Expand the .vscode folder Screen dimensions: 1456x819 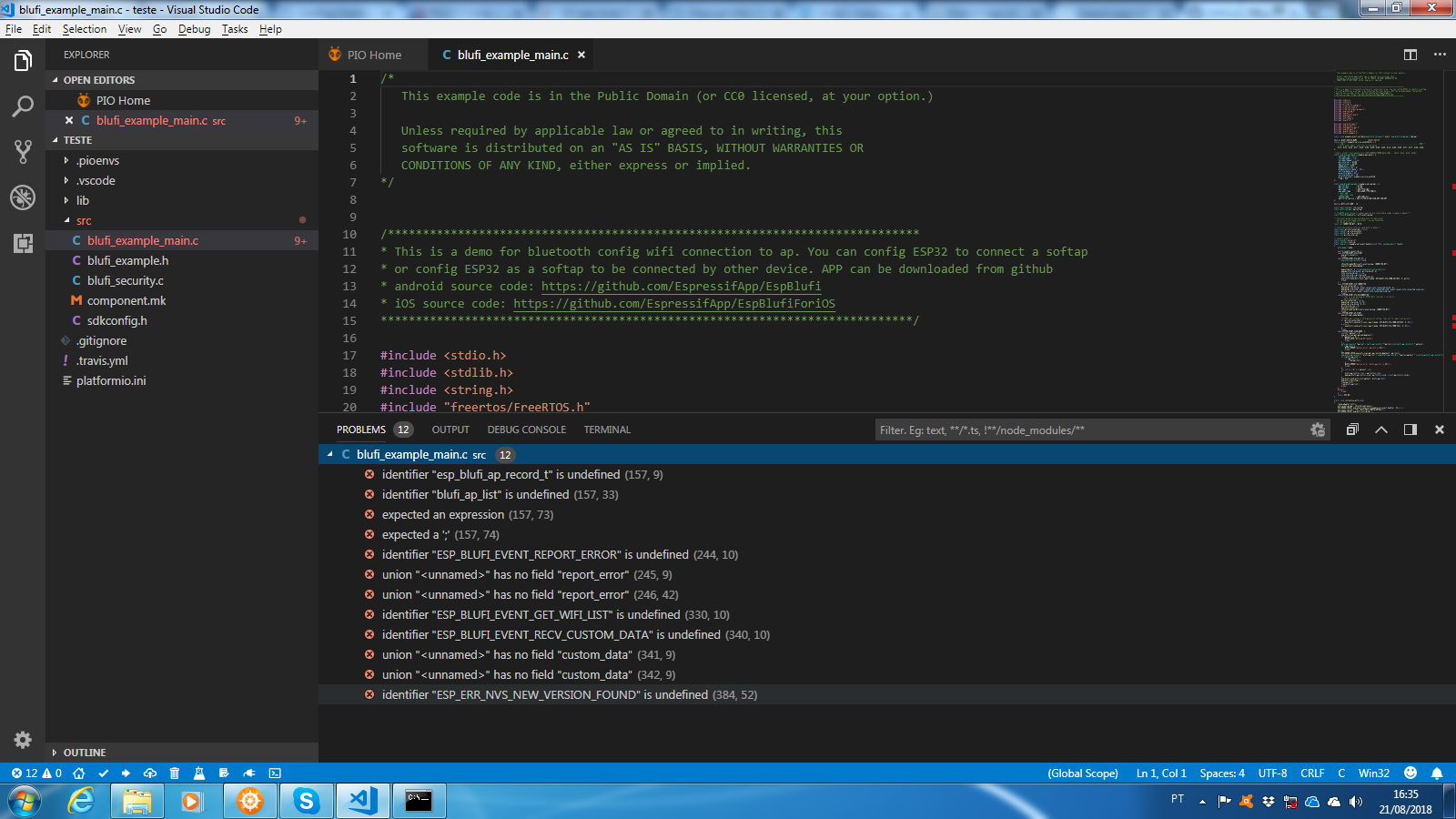tap(182, 180)
